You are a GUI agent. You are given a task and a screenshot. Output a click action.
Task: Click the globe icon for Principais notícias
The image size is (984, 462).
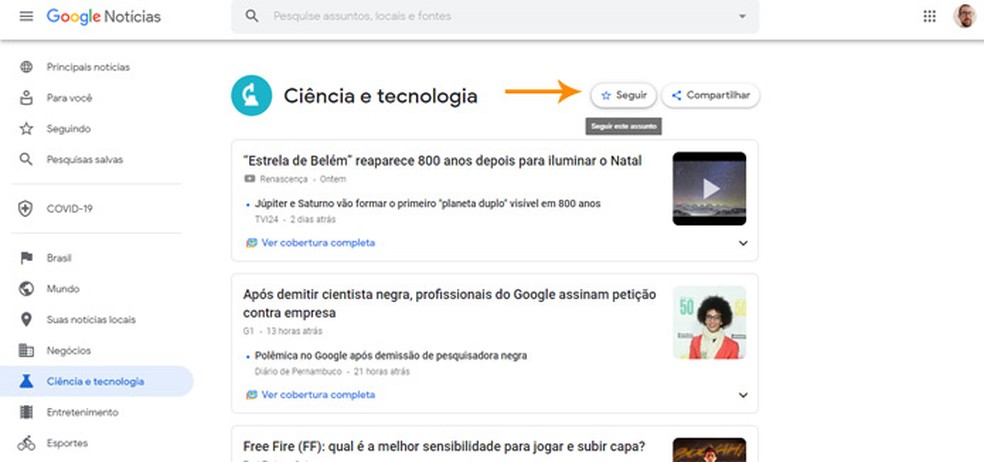[26, 67]
